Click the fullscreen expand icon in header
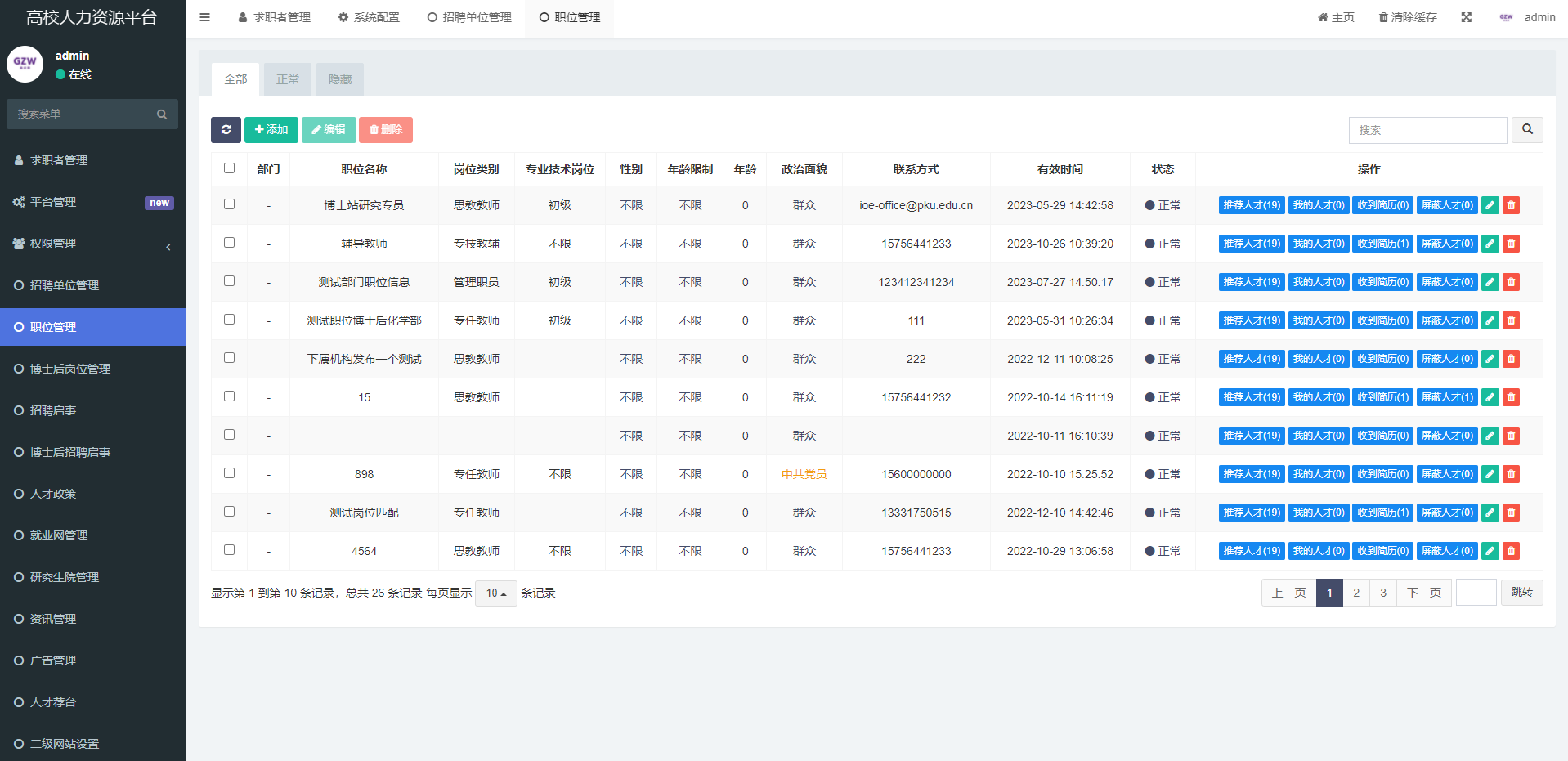 pos(1466,17)
